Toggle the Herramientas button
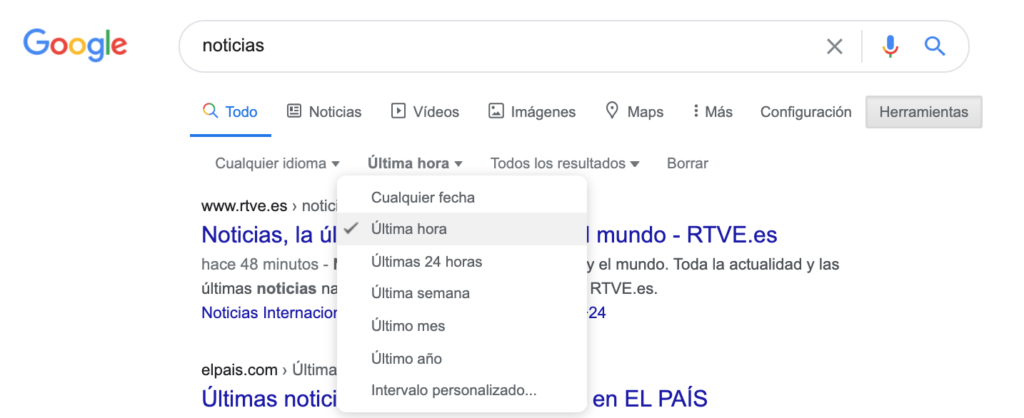Screen dimensions: 1024x418 click(923, 112)
